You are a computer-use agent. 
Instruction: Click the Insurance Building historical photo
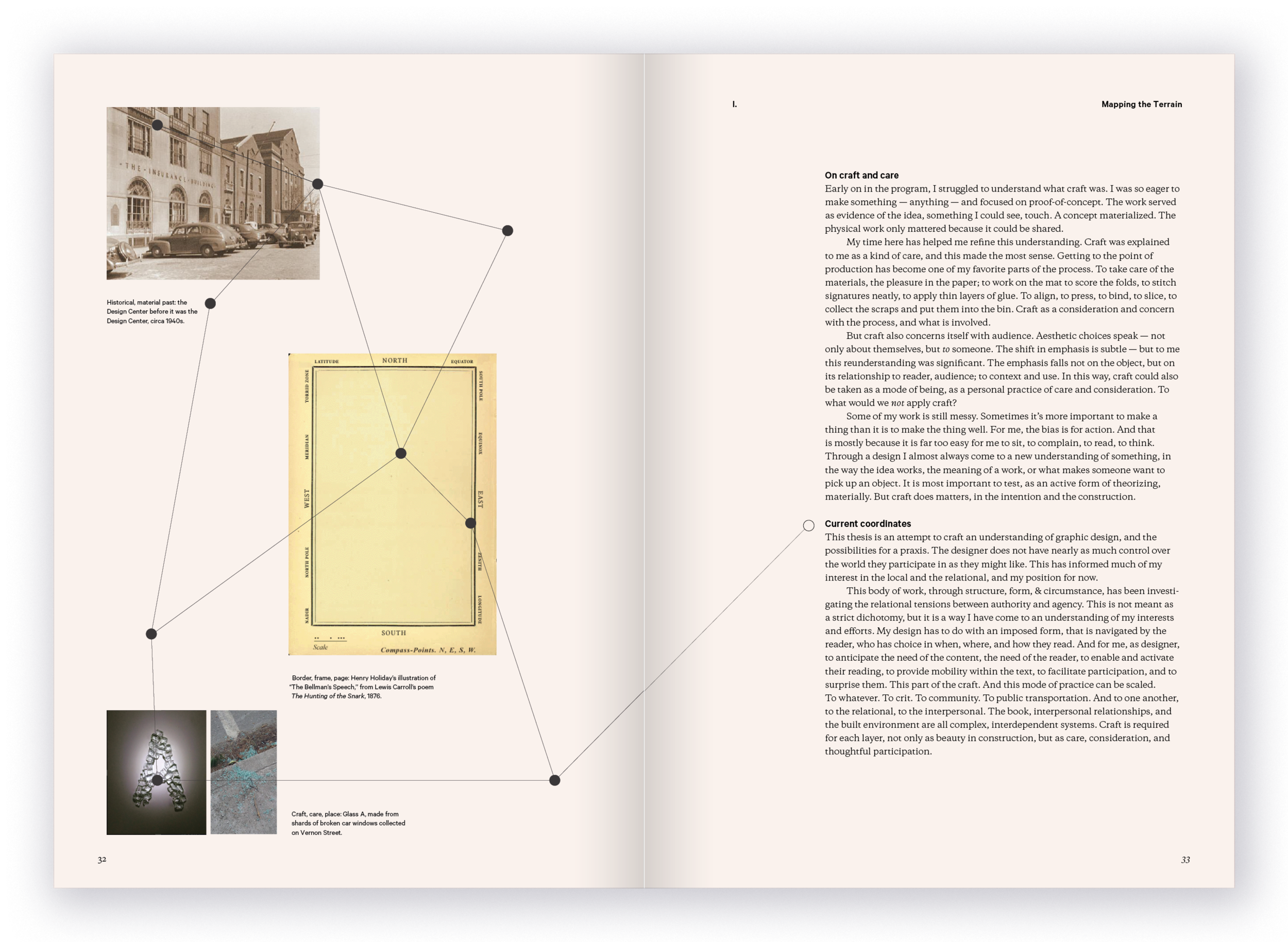[213, 193]
